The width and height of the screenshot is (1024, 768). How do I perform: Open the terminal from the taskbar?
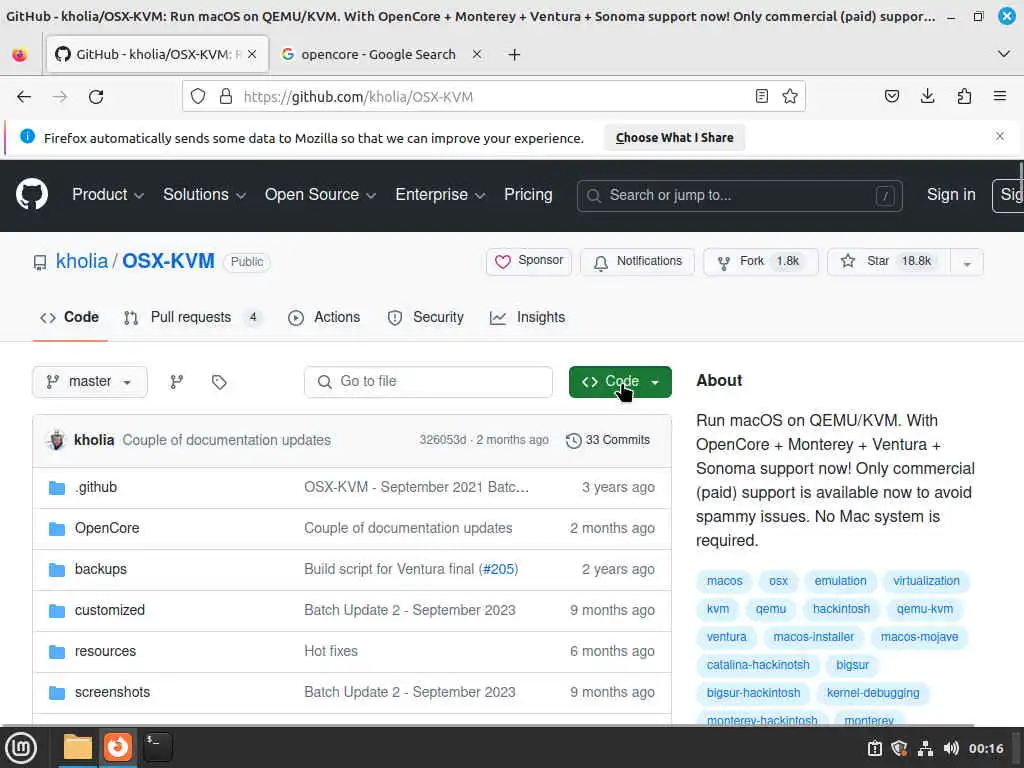point(157,747)
